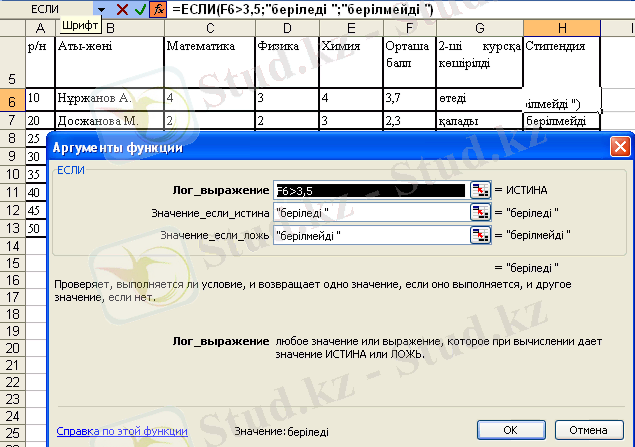The height and width of the screenshot is (447, 635).
Task: Collapse dialog via Лог_выражение range selector
Action: (x=480, y=190)
